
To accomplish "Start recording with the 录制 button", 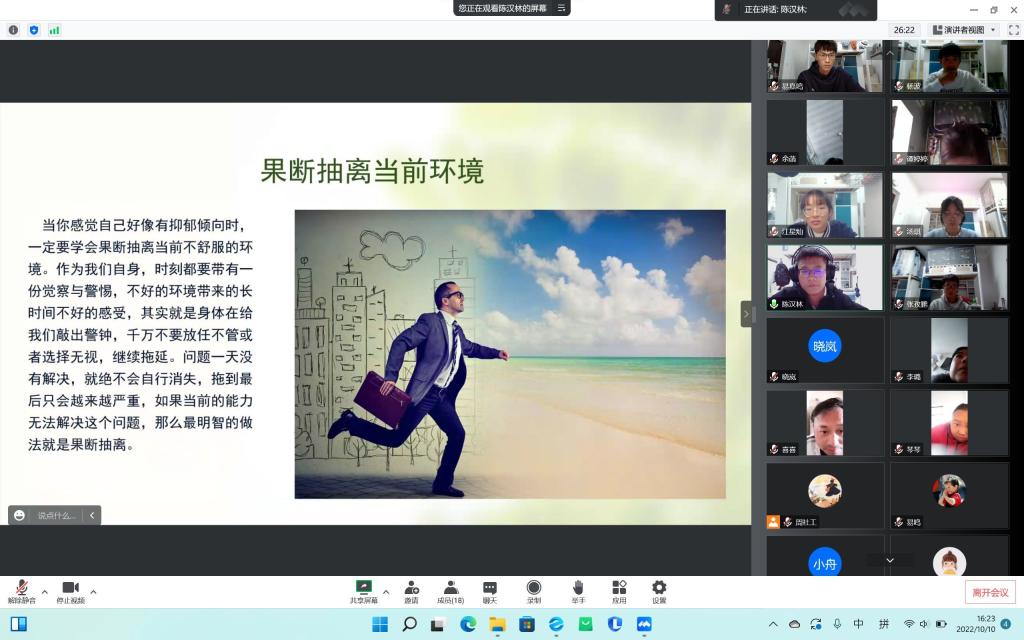I will tap(534, 590).
